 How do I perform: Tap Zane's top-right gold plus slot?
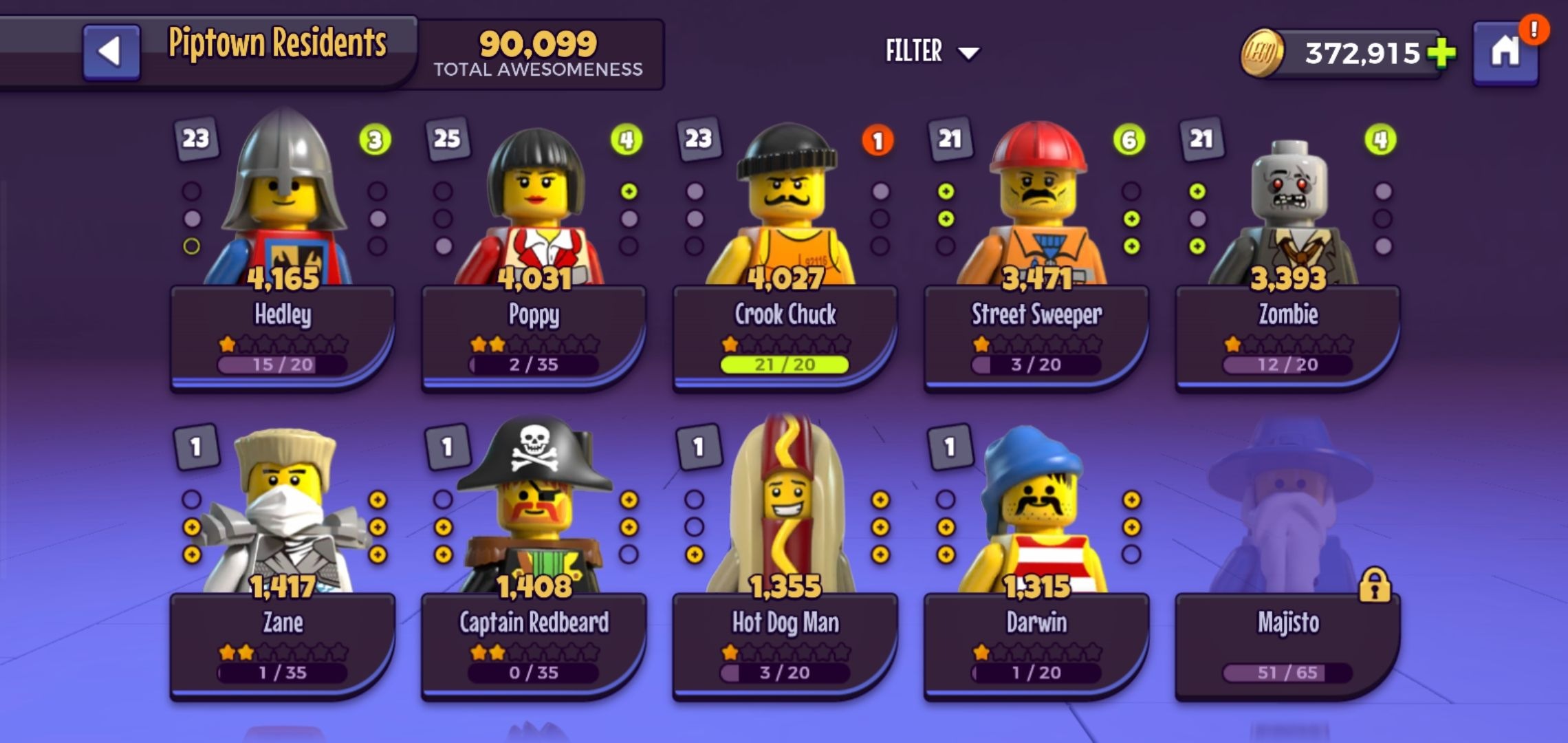378,499
